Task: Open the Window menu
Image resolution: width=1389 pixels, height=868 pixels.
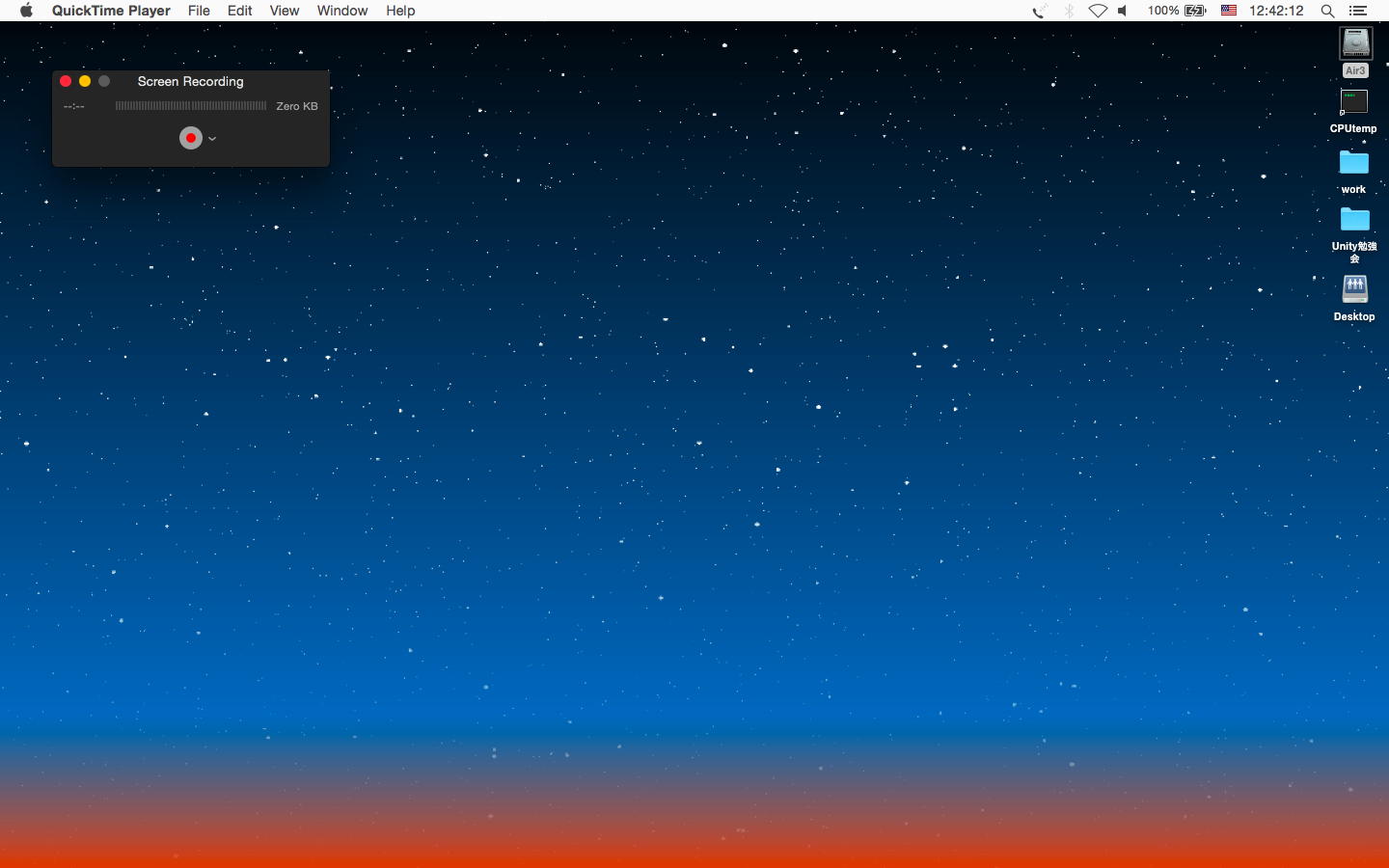Action: (342, 11)
